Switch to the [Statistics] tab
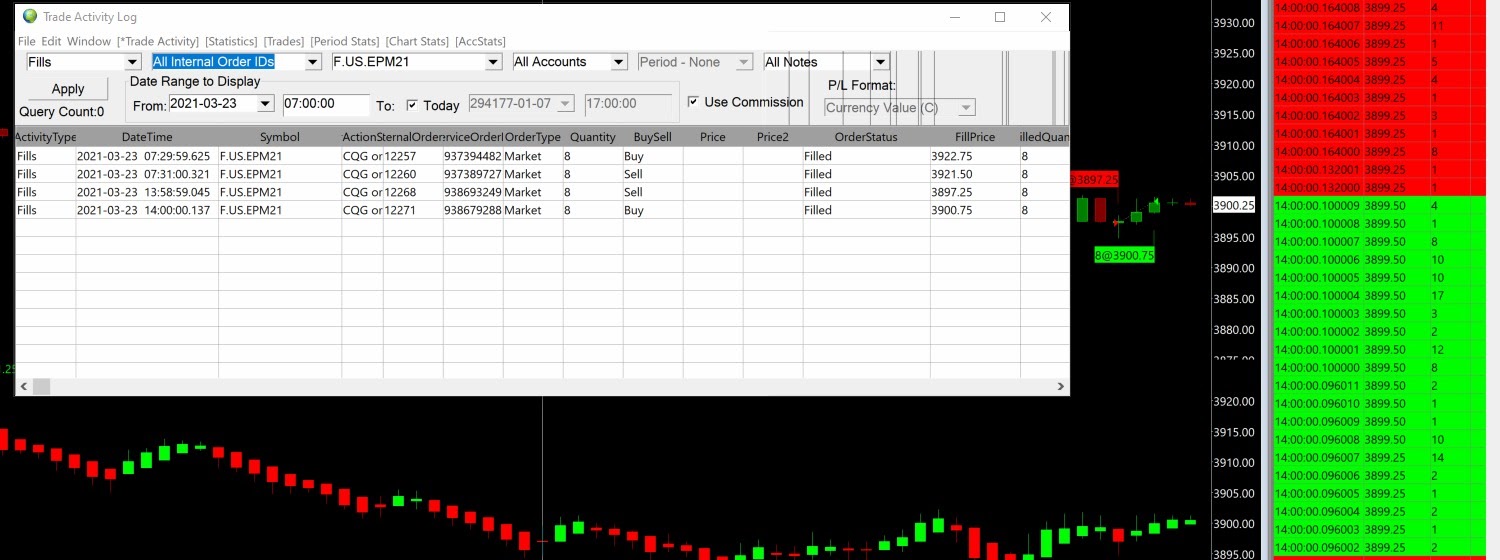Image resolution: width=1500 pixels, height=560 pixels. [x=231, y=41]
